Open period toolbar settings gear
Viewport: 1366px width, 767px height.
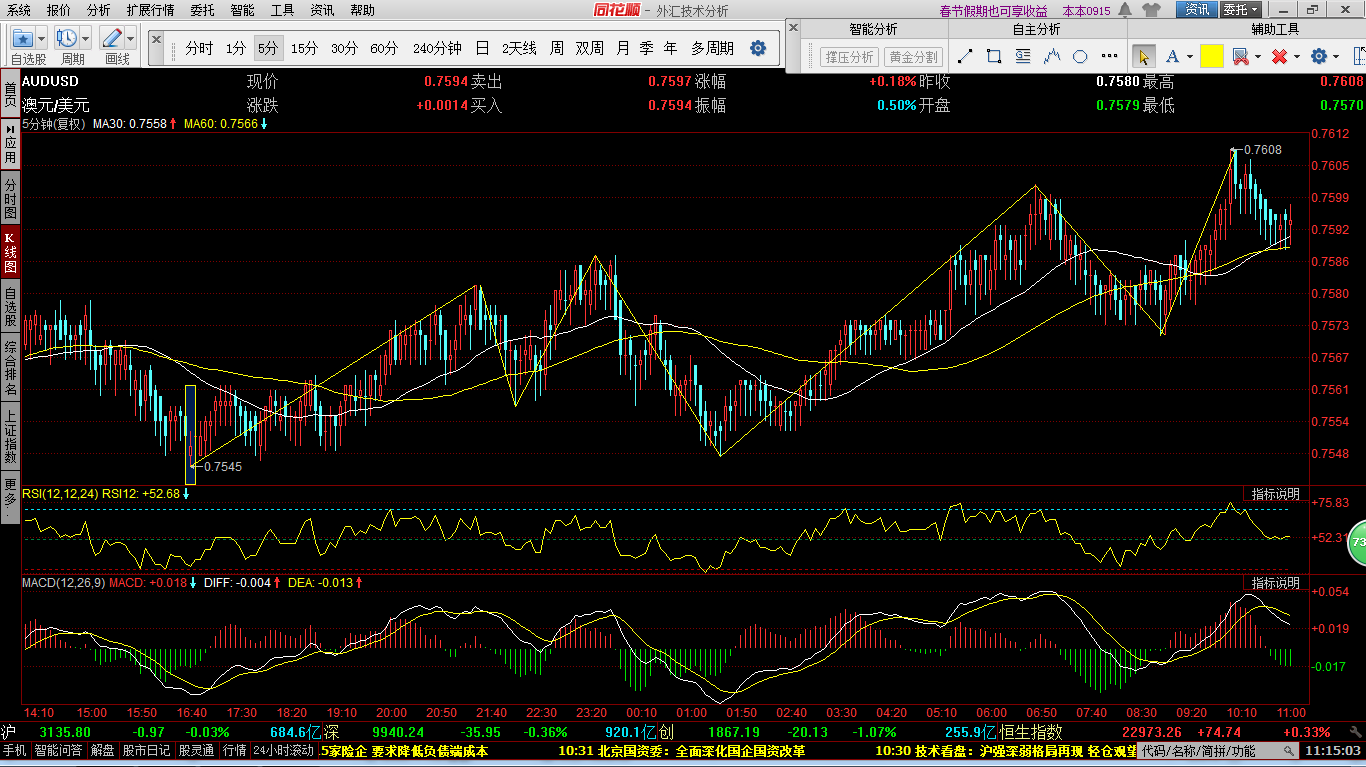pos(758,48)
